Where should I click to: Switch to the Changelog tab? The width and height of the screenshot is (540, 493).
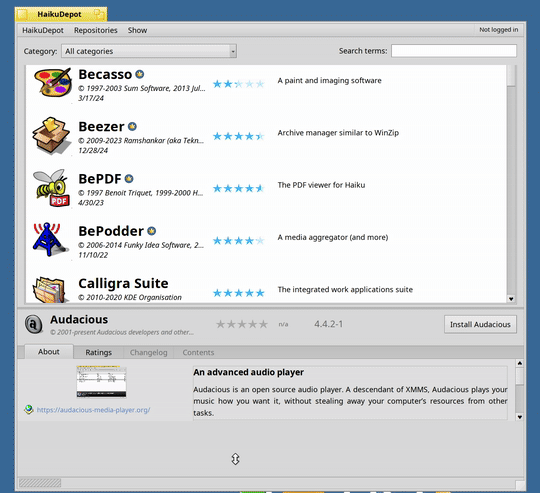pos(148,352)
